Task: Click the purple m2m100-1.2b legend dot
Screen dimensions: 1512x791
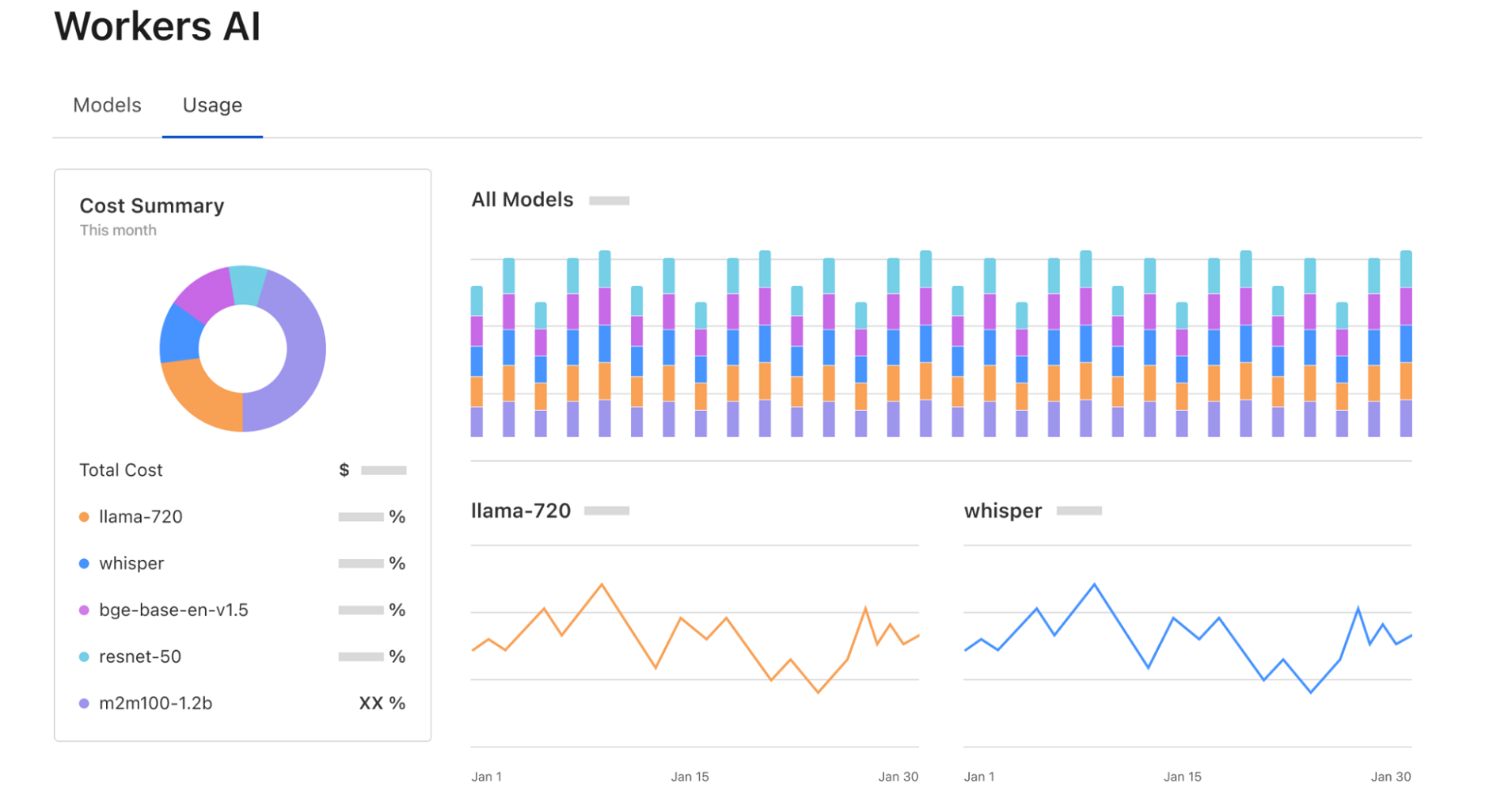Action: click(x=84, y=704)
